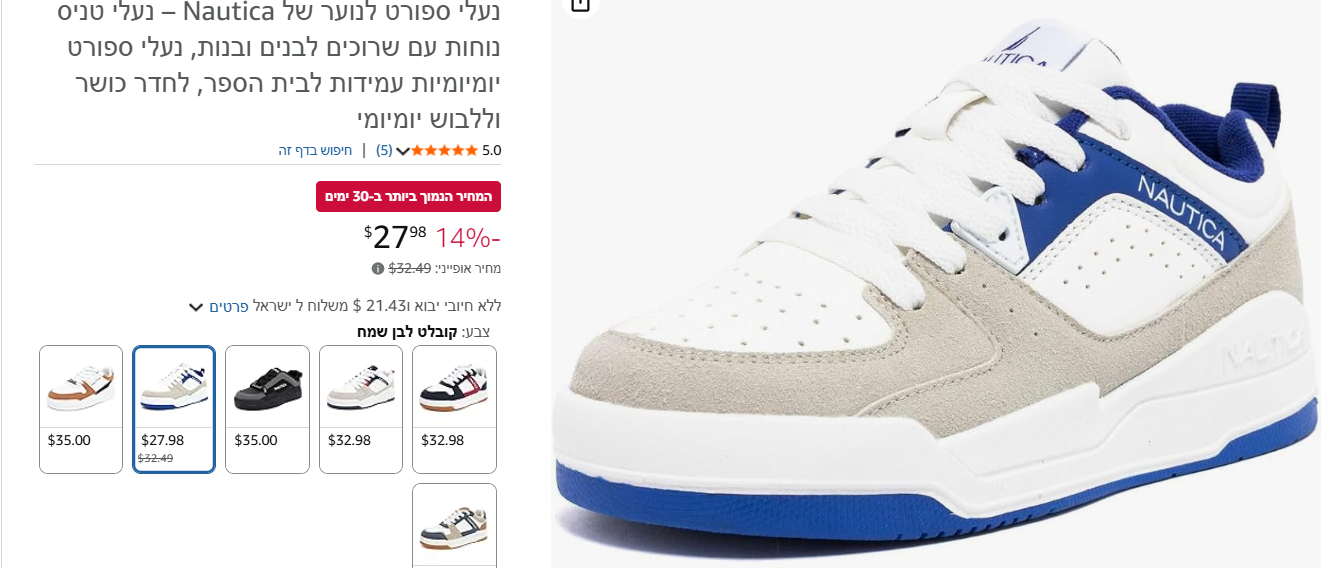
Task: Expand shipping details chevron beside פרטים
Action: (196, 306)
